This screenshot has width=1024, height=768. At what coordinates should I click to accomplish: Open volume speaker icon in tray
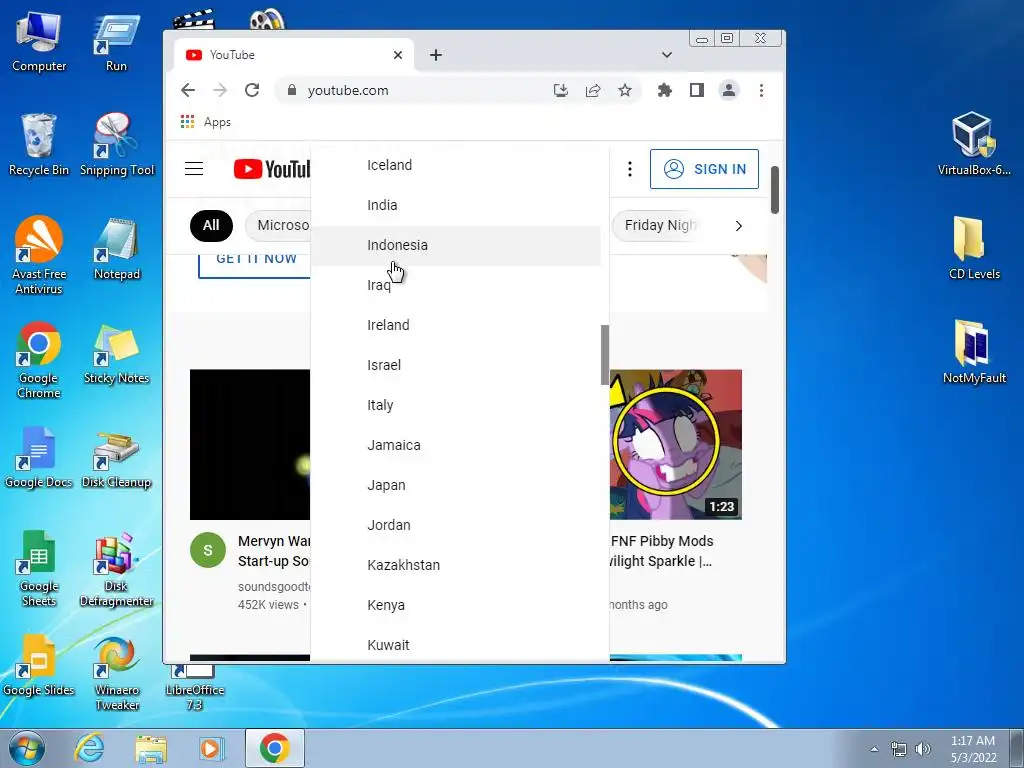click(923, 748)
